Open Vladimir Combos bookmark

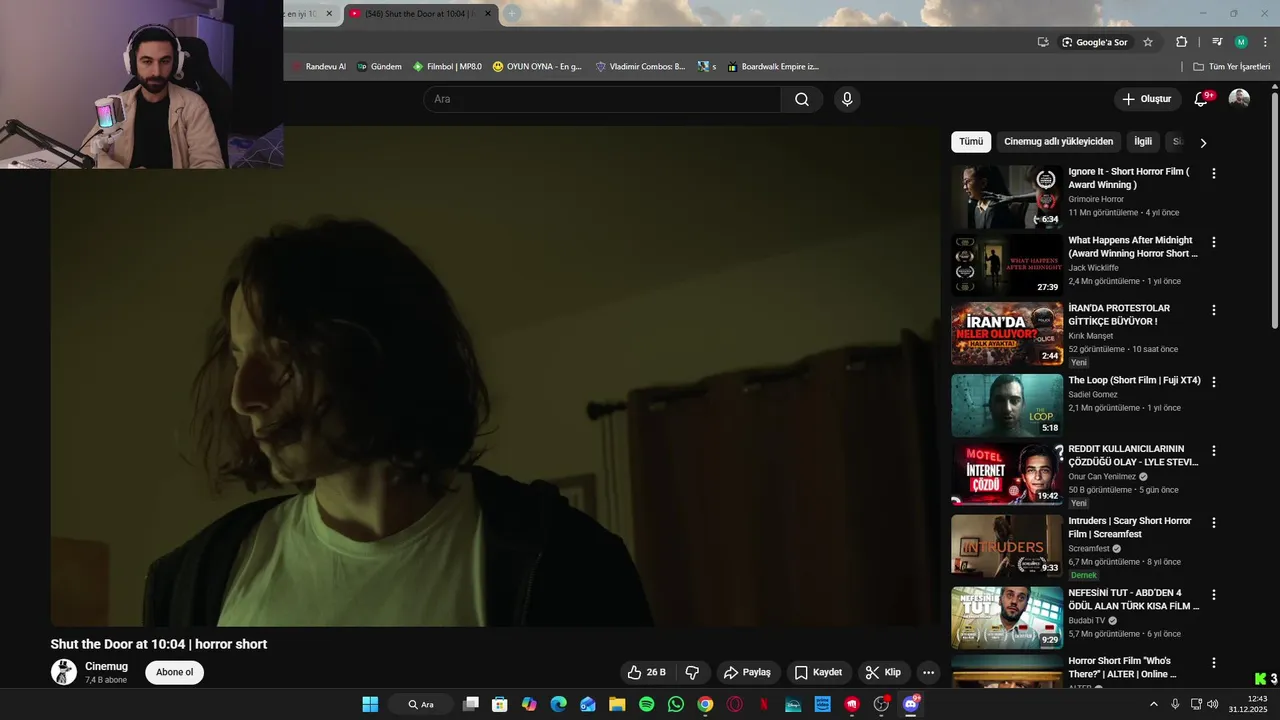(640, 67)
